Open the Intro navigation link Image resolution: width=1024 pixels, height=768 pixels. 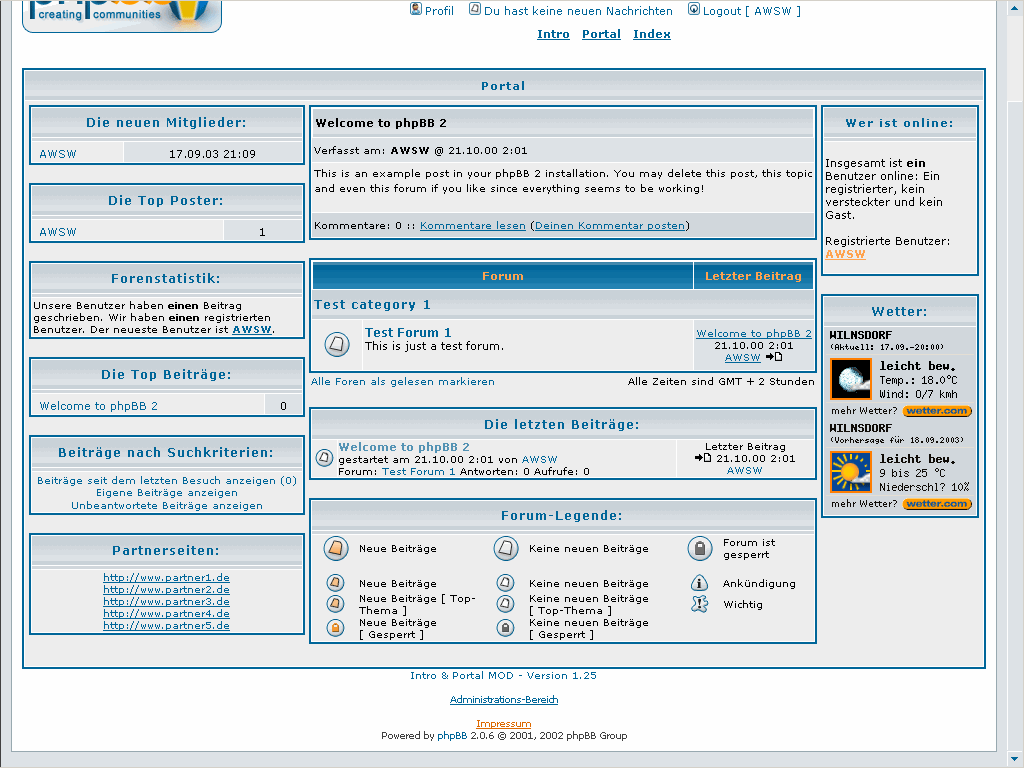pyautogui.click(x=553, y=34)
